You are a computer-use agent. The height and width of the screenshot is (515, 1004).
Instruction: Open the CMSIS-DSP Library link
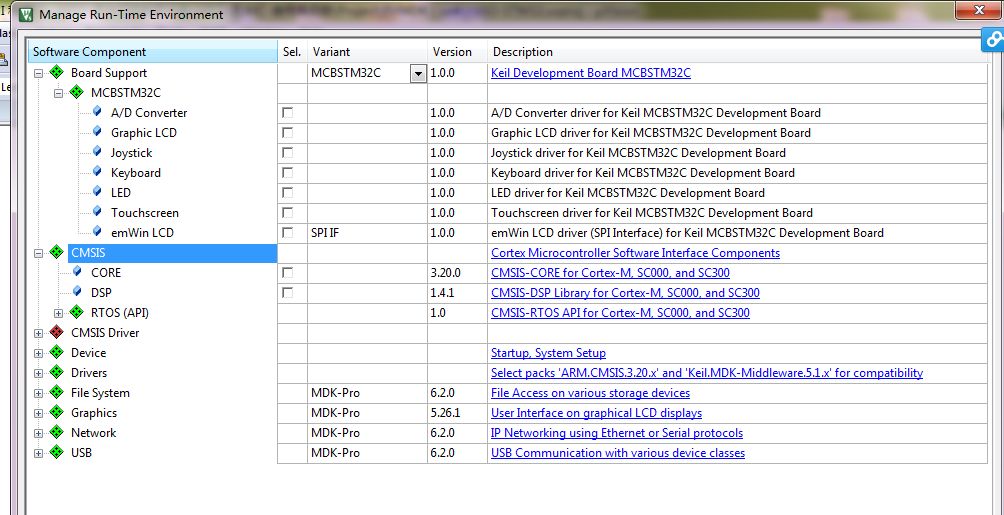coord(625,293)
